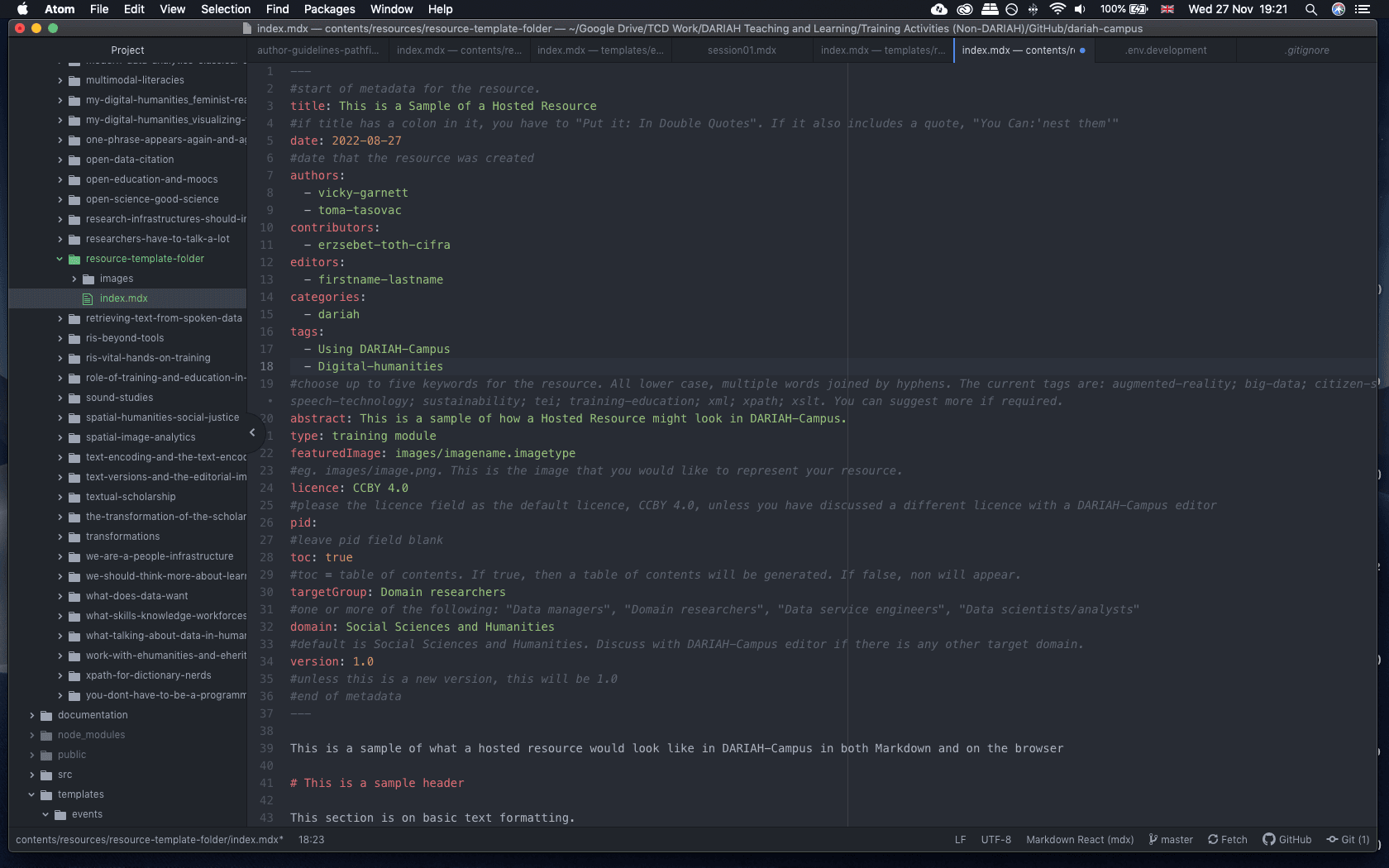Viewport: 1389px width, 868px height.
Task: Click the index.mdx file icon in tree
Action: (x=88, y=298)
